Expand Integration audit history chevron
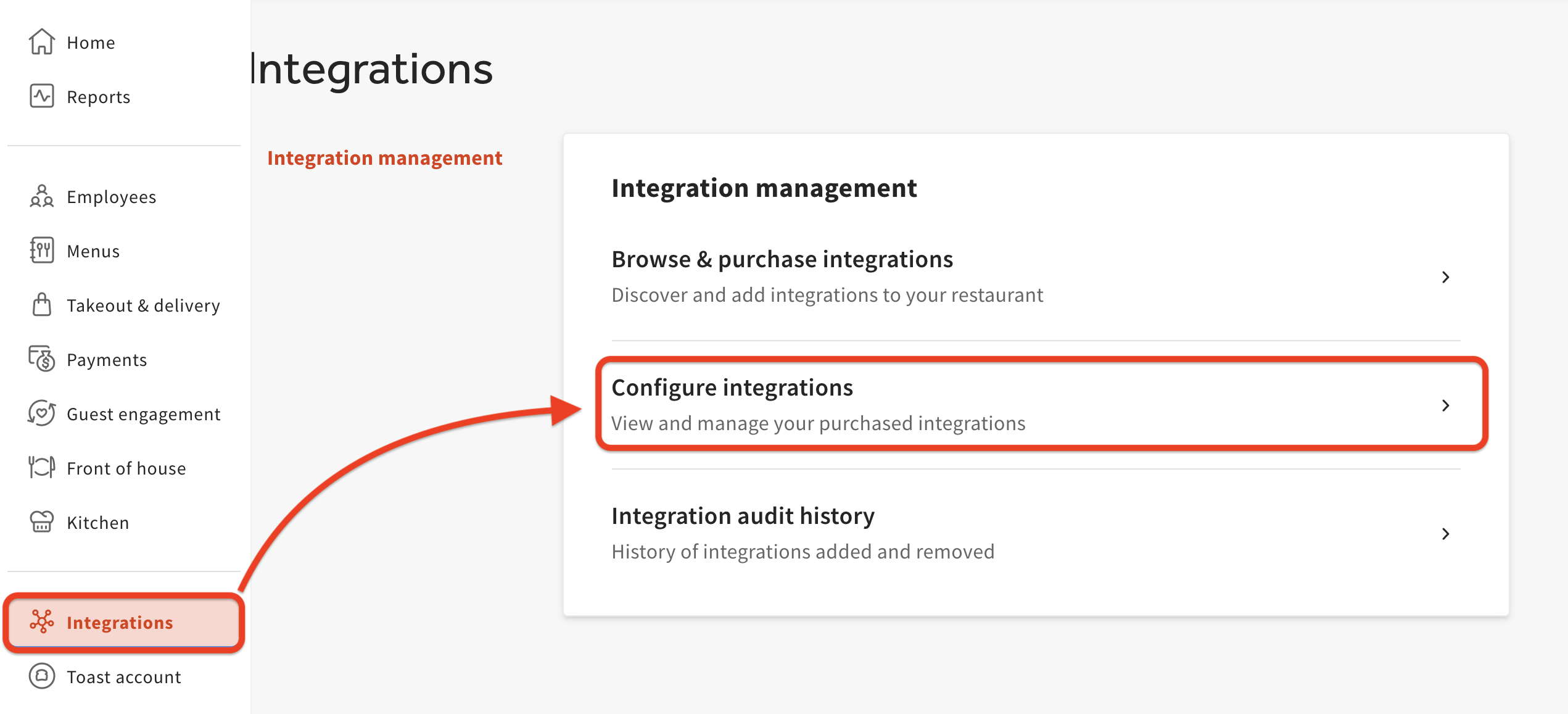This screenshot has width=1568, height=714. (x=1445, y=534)
